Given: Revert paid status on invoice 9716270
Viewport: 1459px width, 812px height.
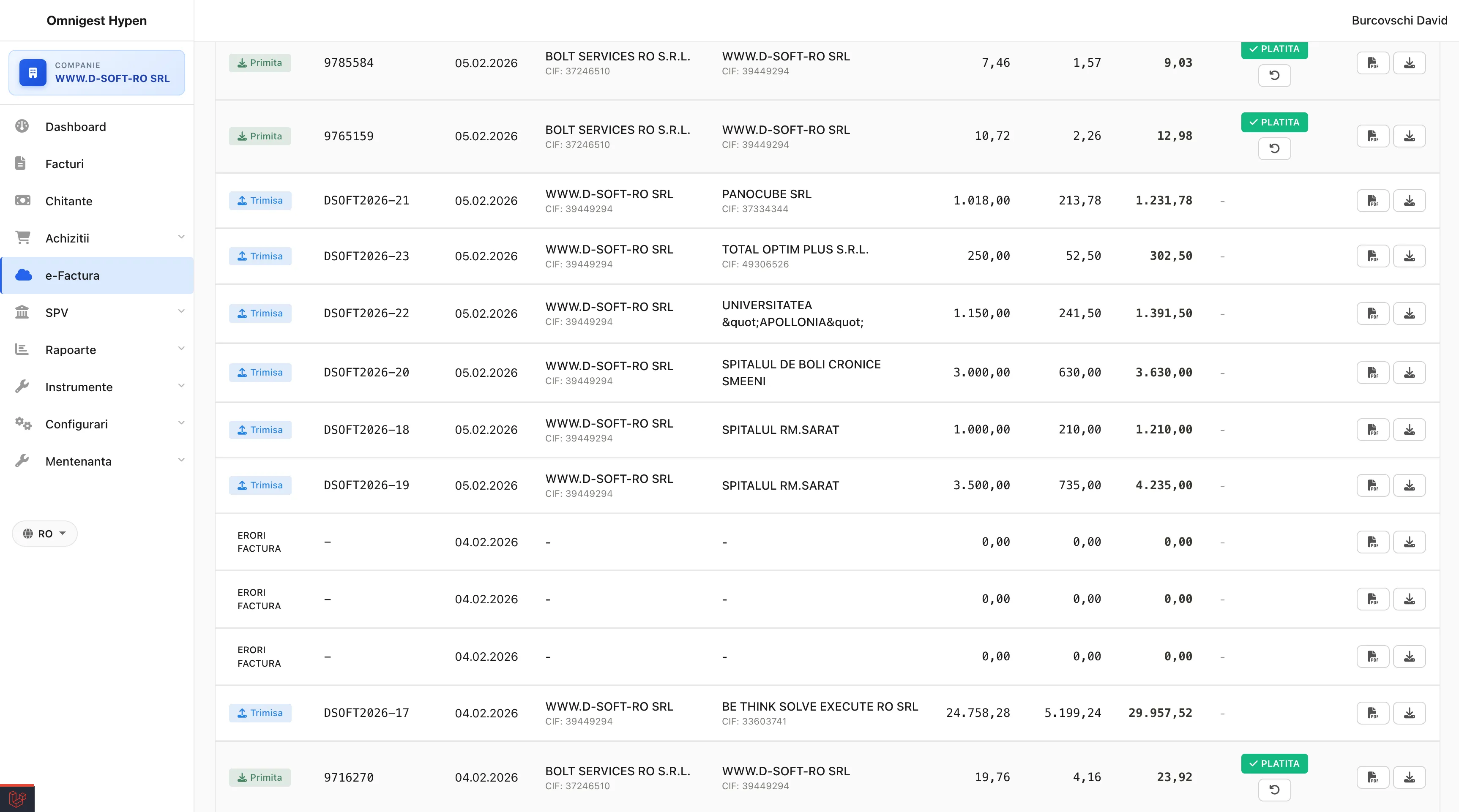Looking at the screenshot, I should 1274,789.
